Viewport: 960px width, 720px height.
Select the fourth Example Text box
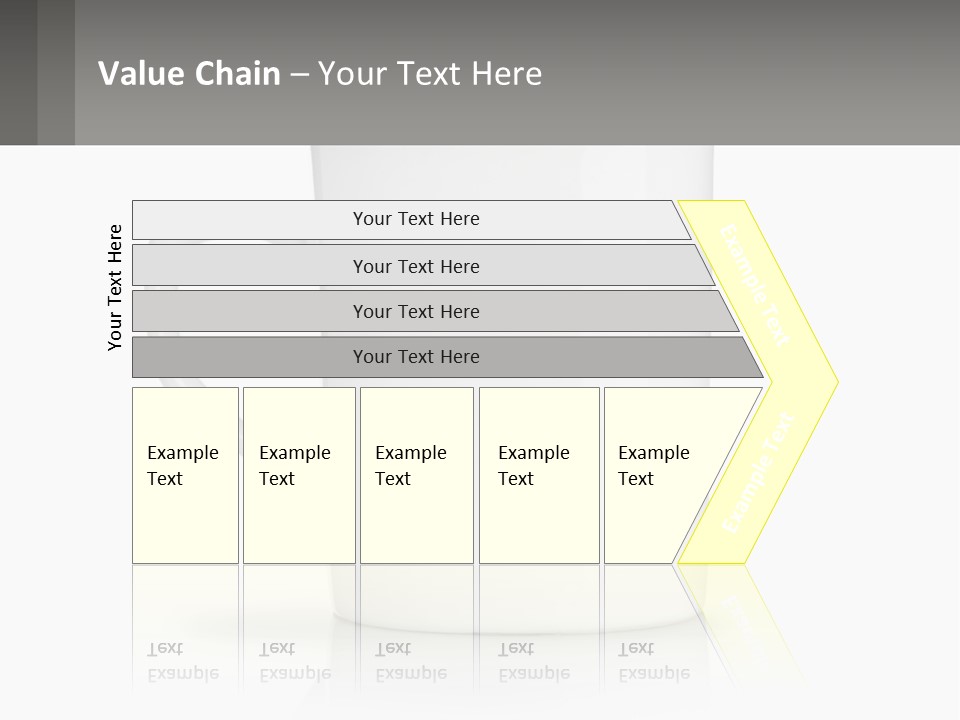(x=538, y=474)
